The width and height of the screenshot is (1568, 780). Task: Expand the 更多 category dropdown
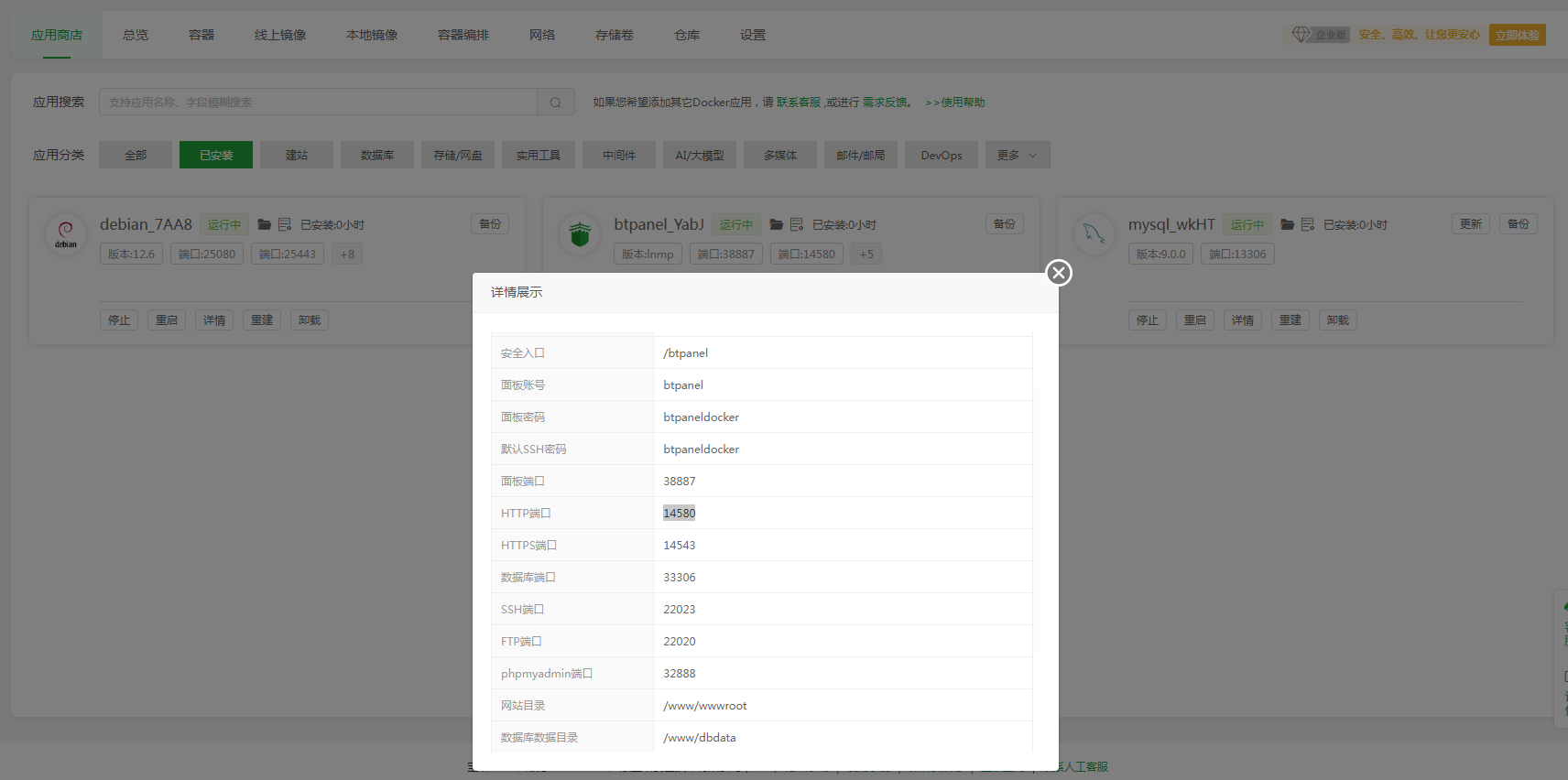1018,155
